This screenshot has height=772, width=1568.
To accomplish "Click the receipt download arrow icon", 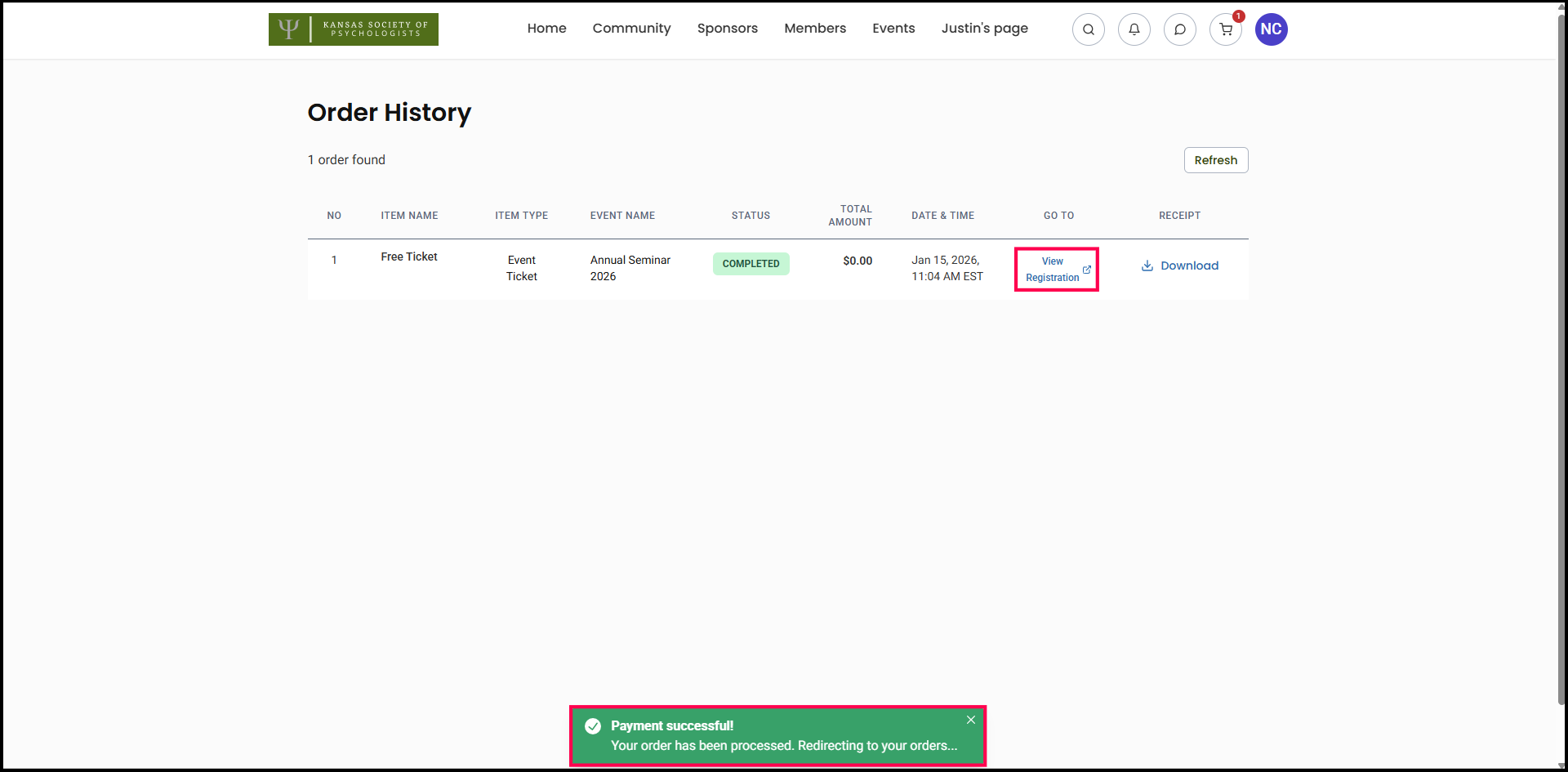I will point(1147,266).
